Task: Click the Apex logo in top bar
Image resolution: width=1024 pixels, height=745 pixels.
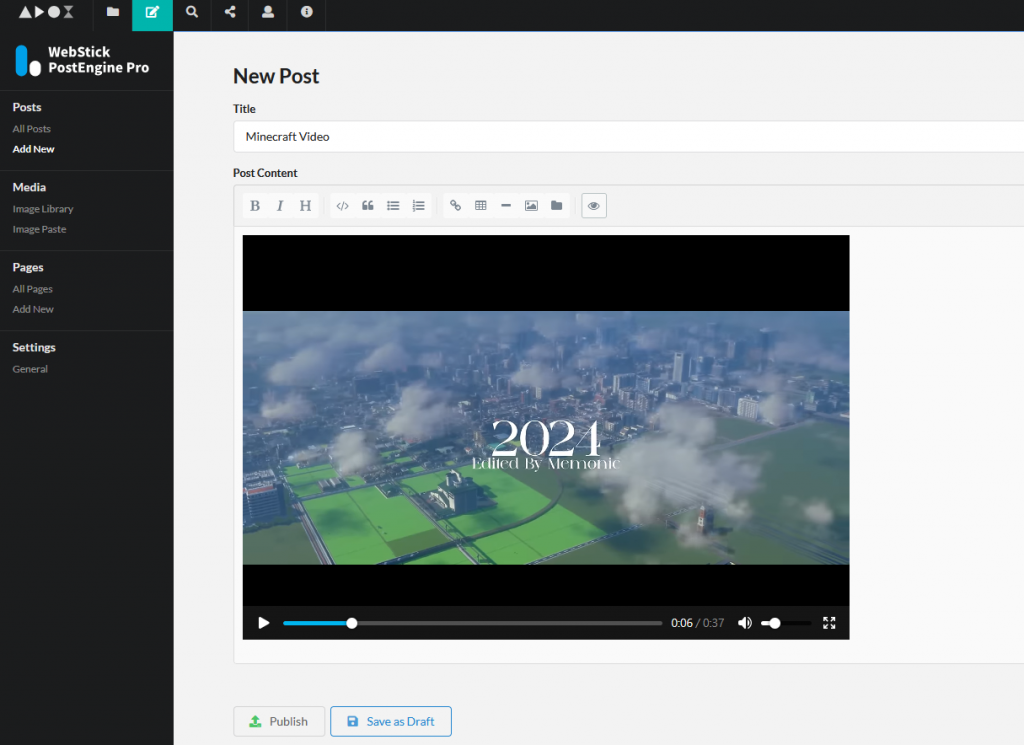Action: pyautogui.click(x=46, y=12)
